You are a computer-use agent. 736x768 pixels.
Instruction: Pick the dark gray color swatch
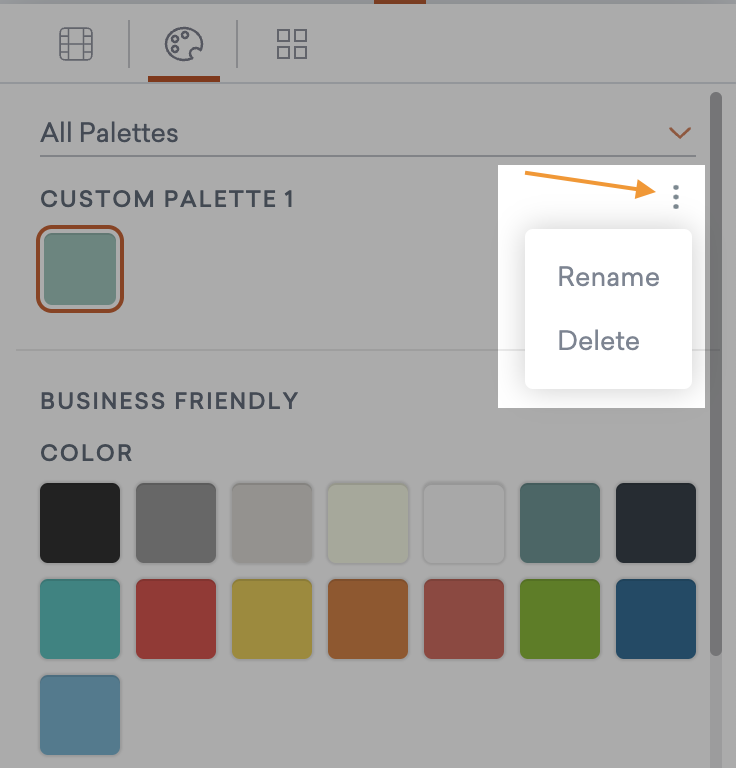(x=176, y=523)
